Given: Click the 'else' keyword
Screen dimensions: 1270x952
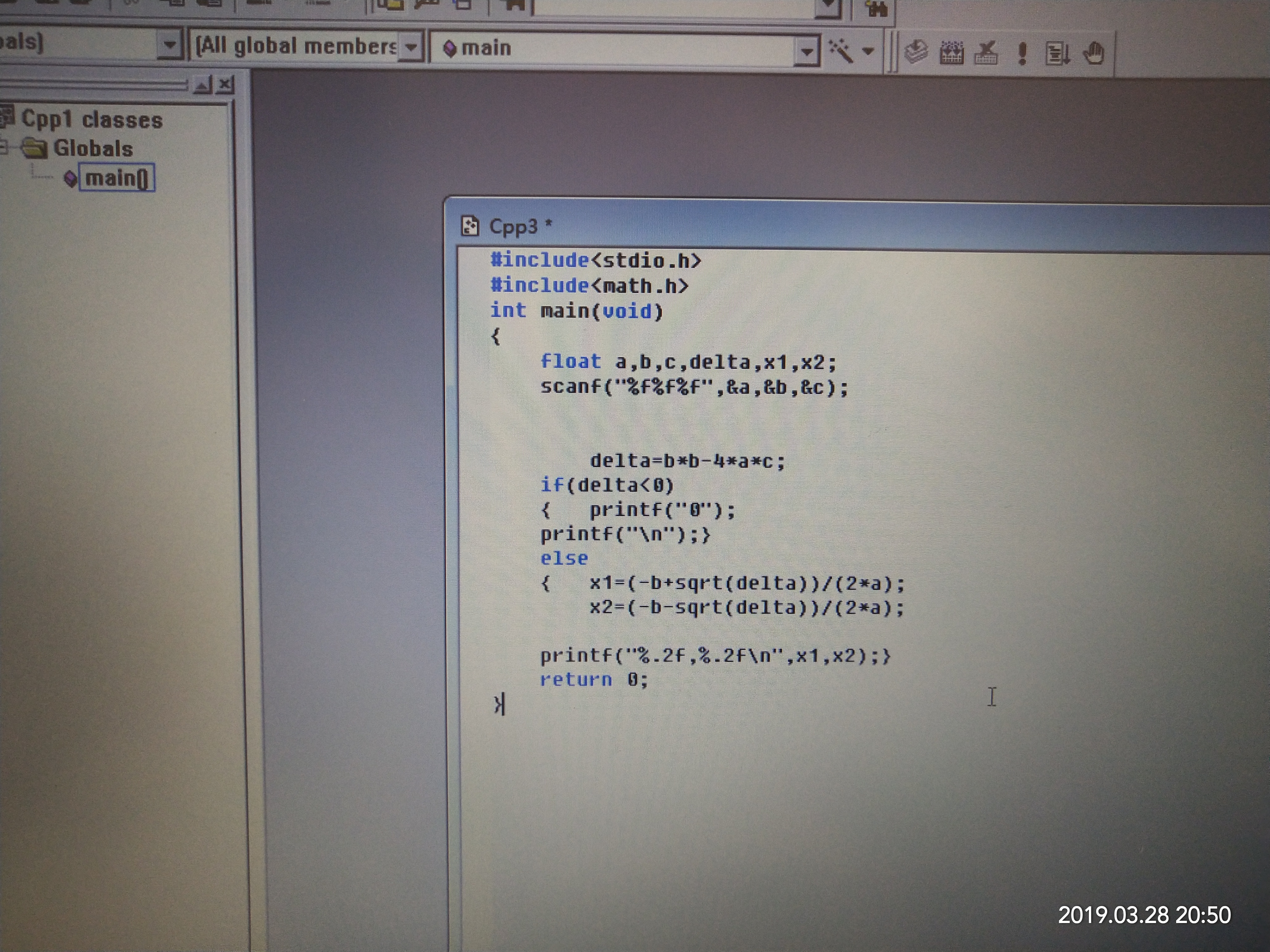Looking at the screenshot, I should click(564, 558).
